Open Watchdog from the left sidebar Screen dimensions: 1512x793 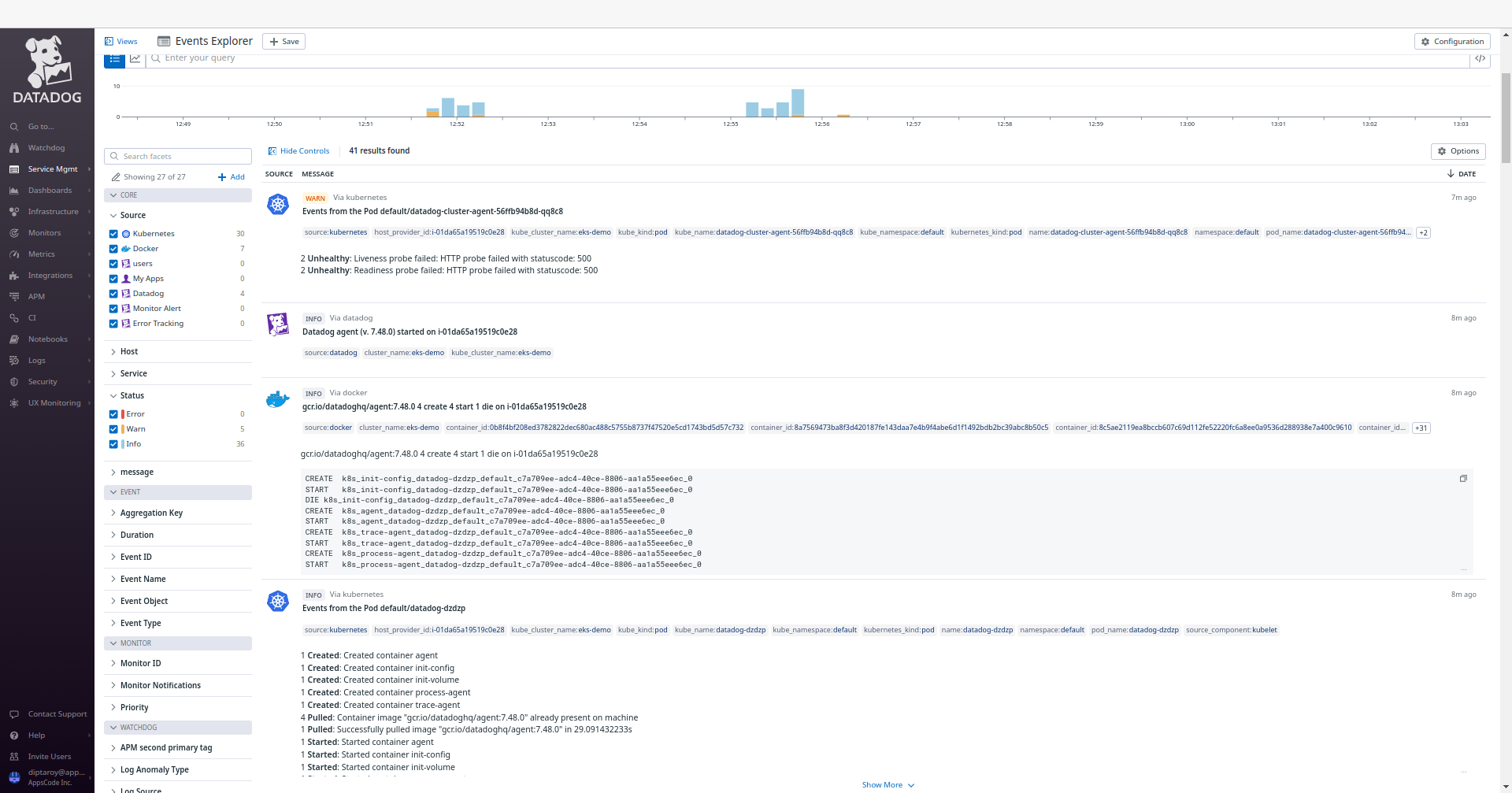pos(44,147)
